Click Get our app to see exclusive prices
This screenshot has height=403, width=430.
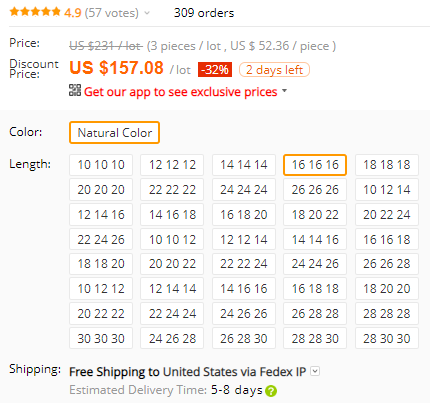point(180,92)
